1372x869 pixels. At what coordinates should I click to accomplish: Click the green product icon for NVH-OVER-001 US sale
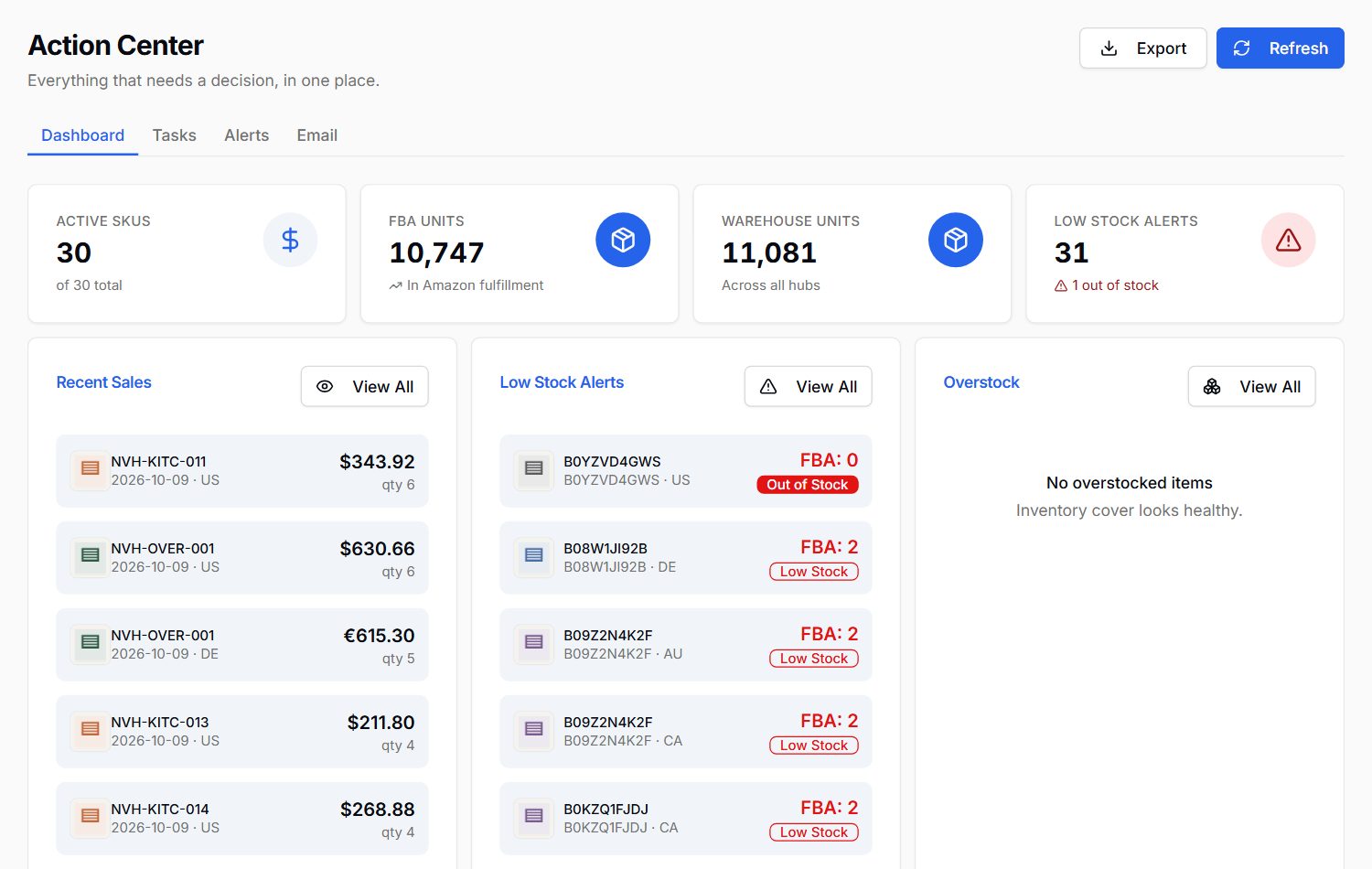pos(90,557)
